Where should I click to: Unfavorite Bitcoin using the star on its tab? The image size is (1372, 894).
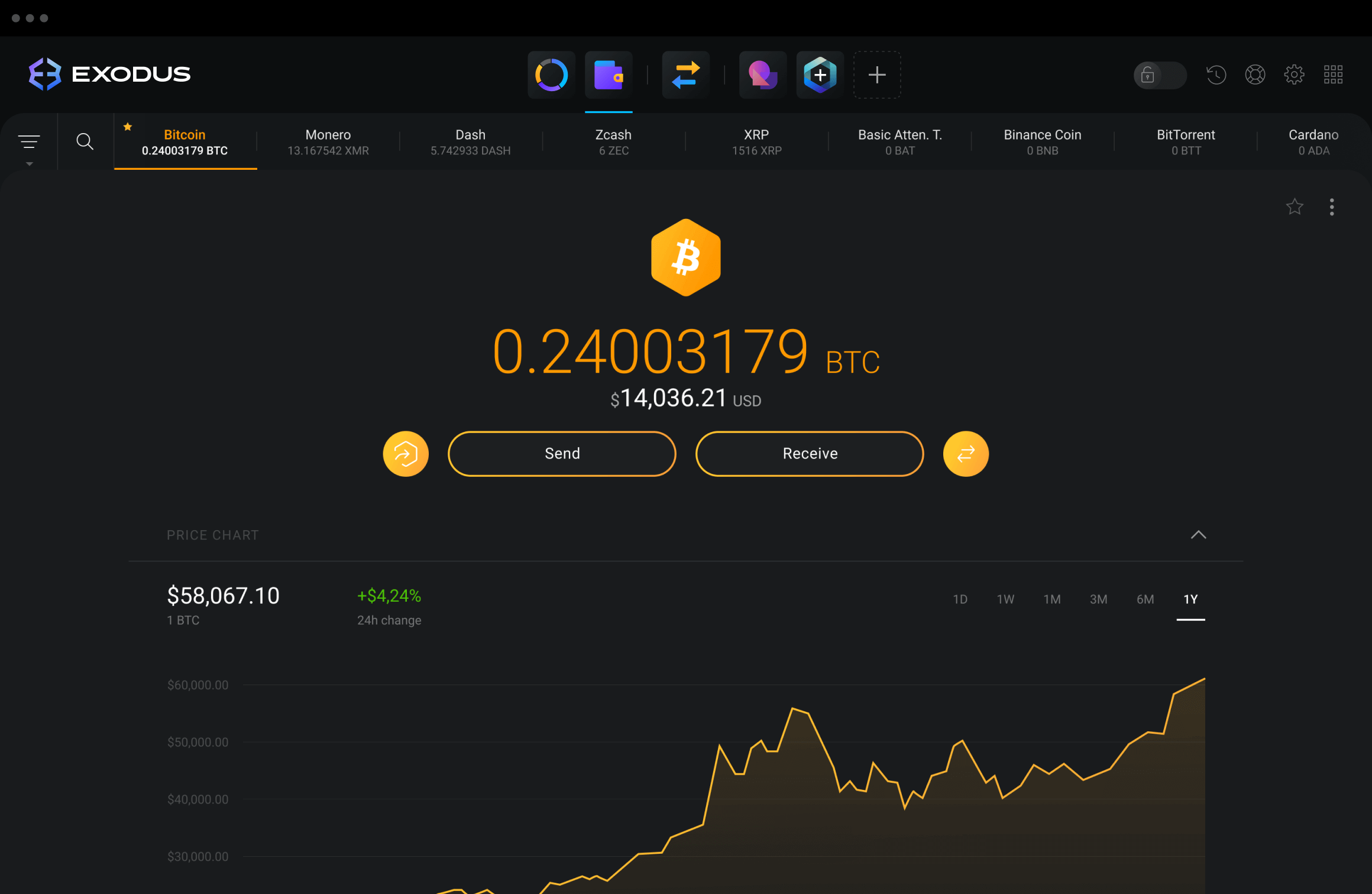pyautogui.click(x=128, y=126)
